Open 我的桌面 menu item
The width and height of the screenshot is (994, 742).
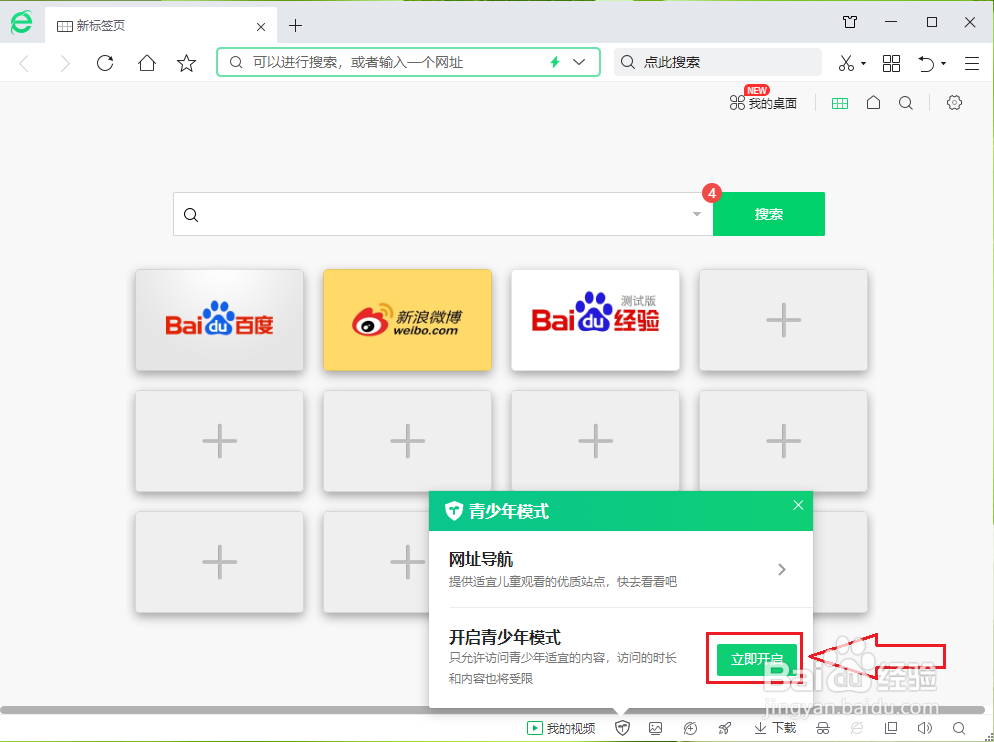770,103
